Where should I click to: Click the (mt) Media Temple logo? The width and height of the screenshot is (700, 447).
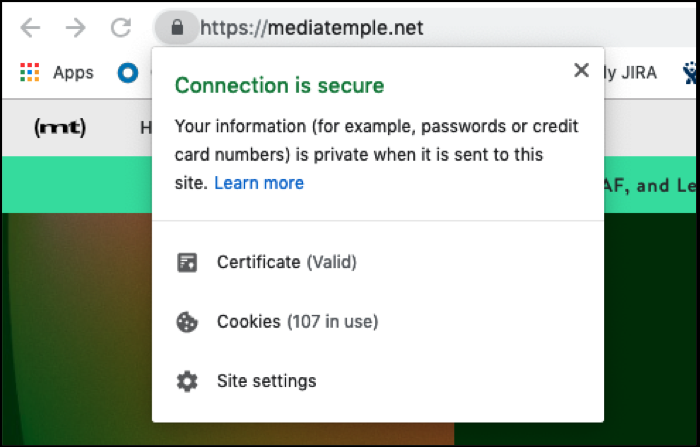click(60, 128)
